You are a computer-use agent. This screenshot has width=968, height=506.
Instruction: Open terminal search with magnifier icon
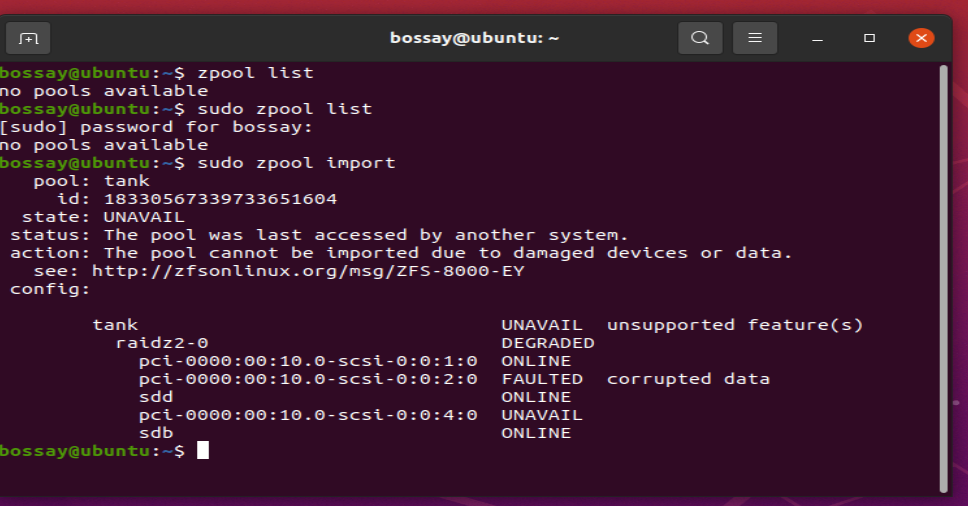coord(700,38)
